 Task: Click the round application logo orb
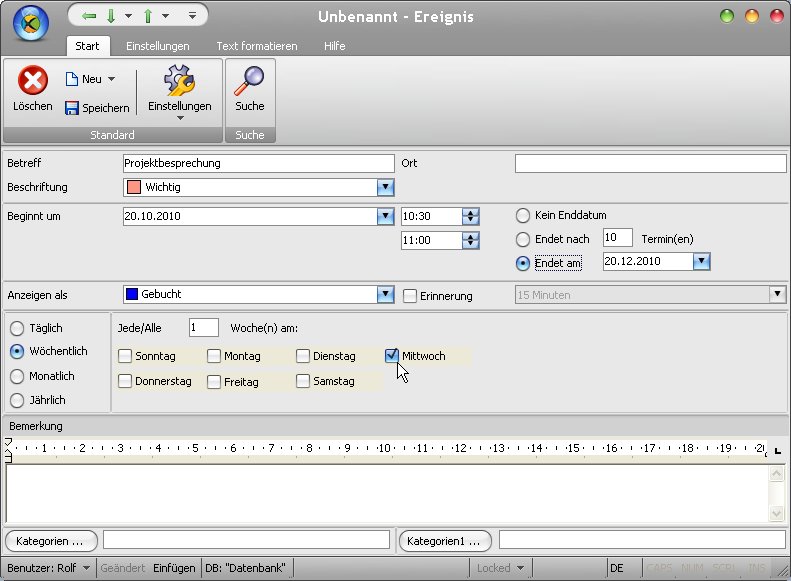pos(31,23)
